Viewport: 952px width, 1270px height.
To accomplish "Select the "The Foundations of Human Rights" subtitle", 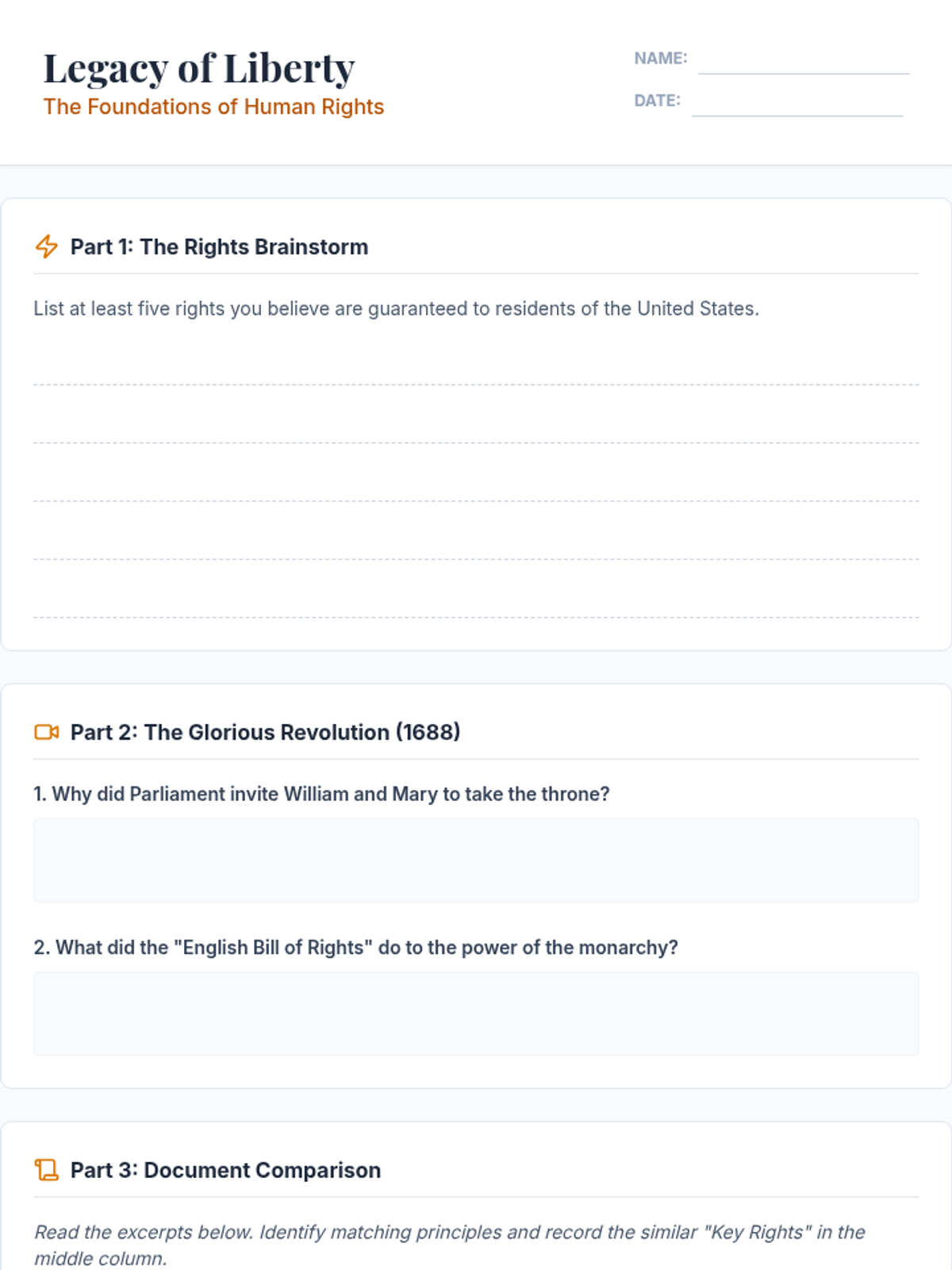I will tap(213, 107).
